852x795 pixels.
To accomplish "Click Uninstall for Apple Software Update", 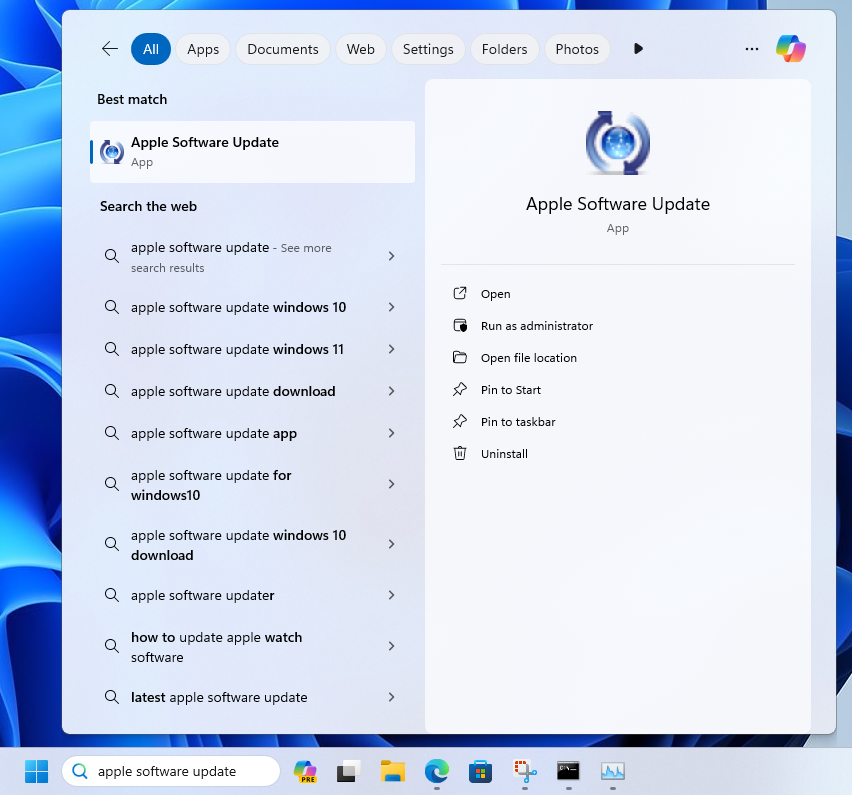I will (x=504, y=454).
